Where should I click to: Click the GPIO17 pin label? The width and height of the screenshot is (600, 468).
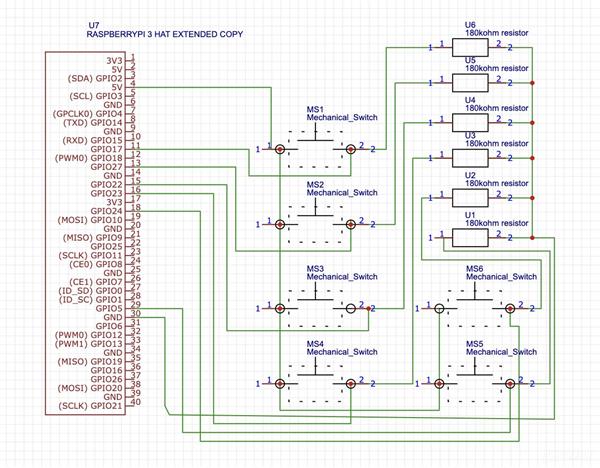point(106,149)
